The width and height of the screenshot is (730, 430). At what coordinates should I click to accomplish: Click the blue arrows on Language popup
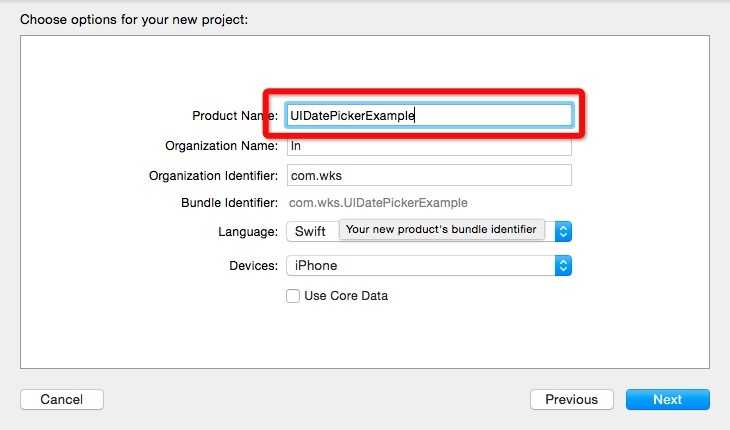pos(563,231)
